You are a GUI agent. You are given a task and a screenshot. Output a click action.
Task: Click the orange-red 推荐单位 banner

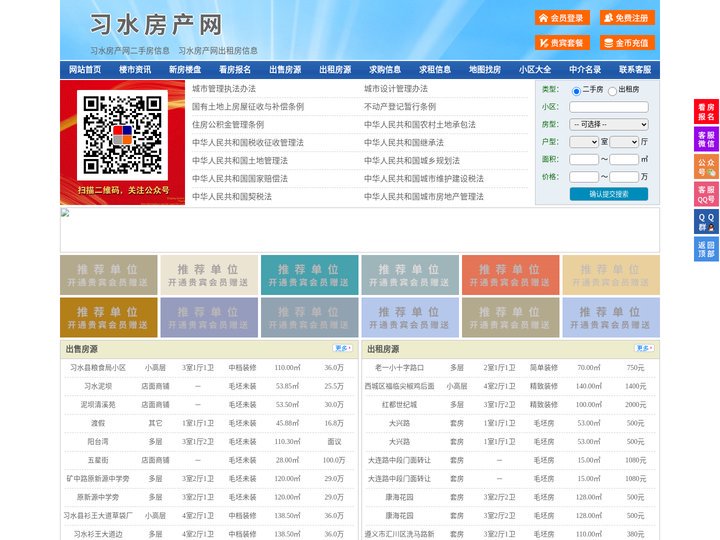(x=511, y=275)
